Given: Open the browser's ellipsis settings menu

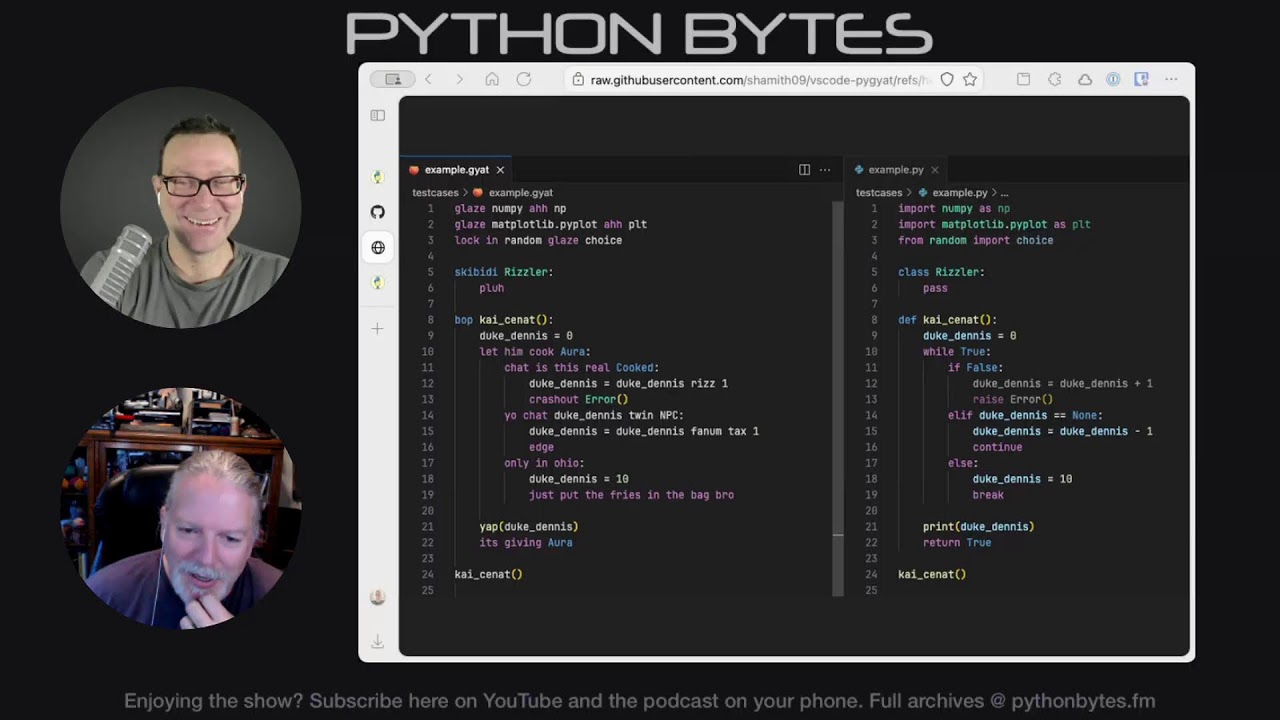Looking at the screenshot, I should click(x=1171, y=80).
